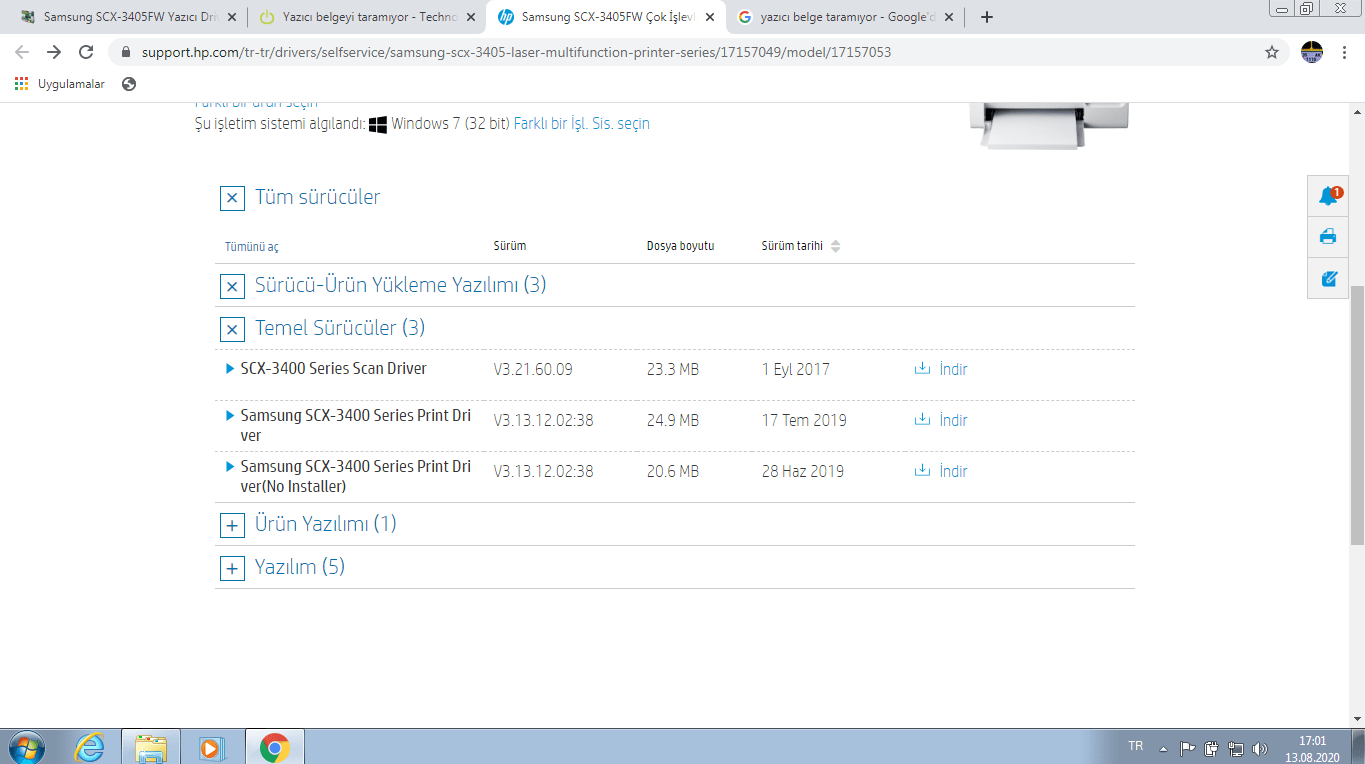Sort by Sürüm tarihi using the sort arrows

[836, 246]
